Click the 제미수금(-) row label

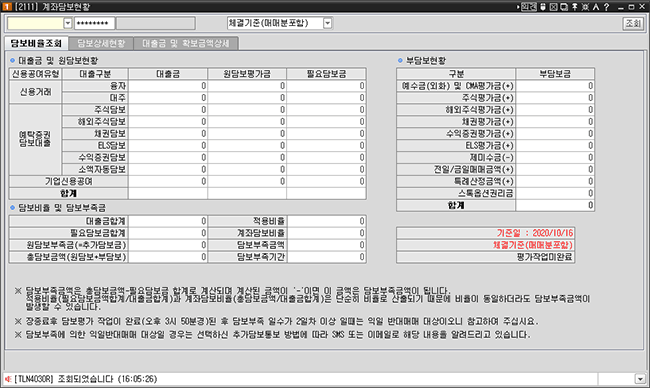[x=456, y=158]
